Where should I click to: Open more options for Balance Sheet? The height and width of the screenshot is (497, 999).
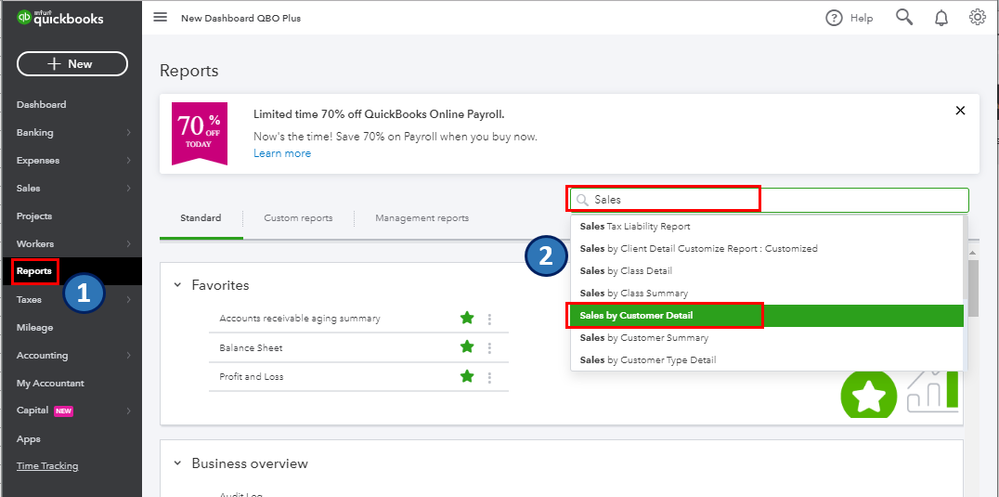click(x=489, y=348)
